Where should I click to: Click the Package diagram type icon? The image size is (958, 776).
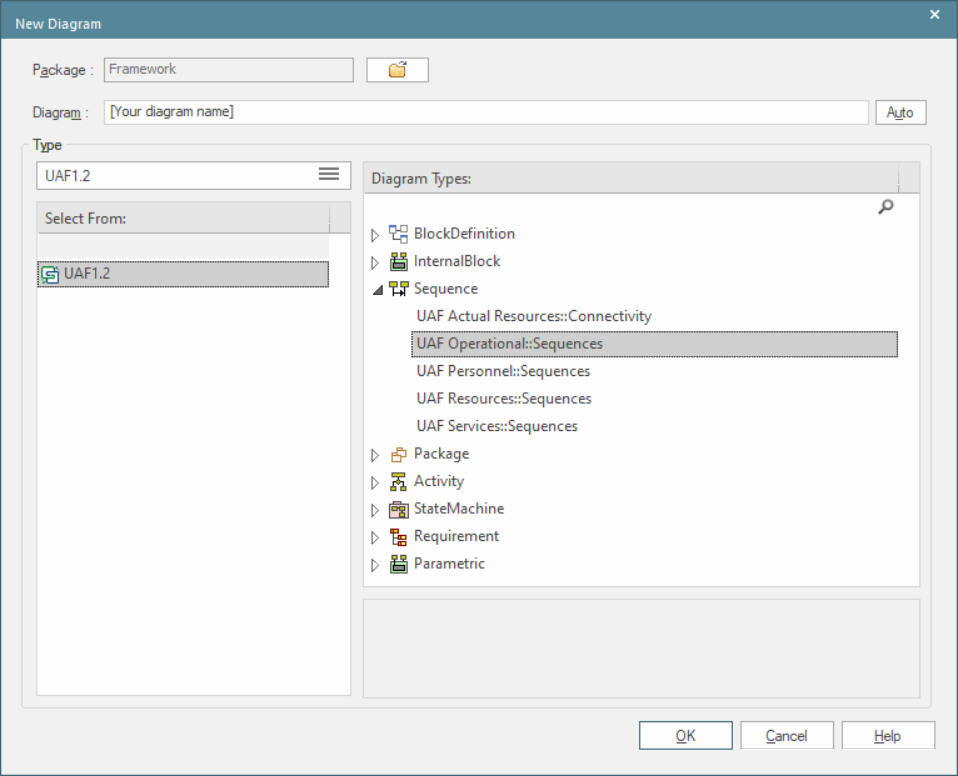coord(398,454)
